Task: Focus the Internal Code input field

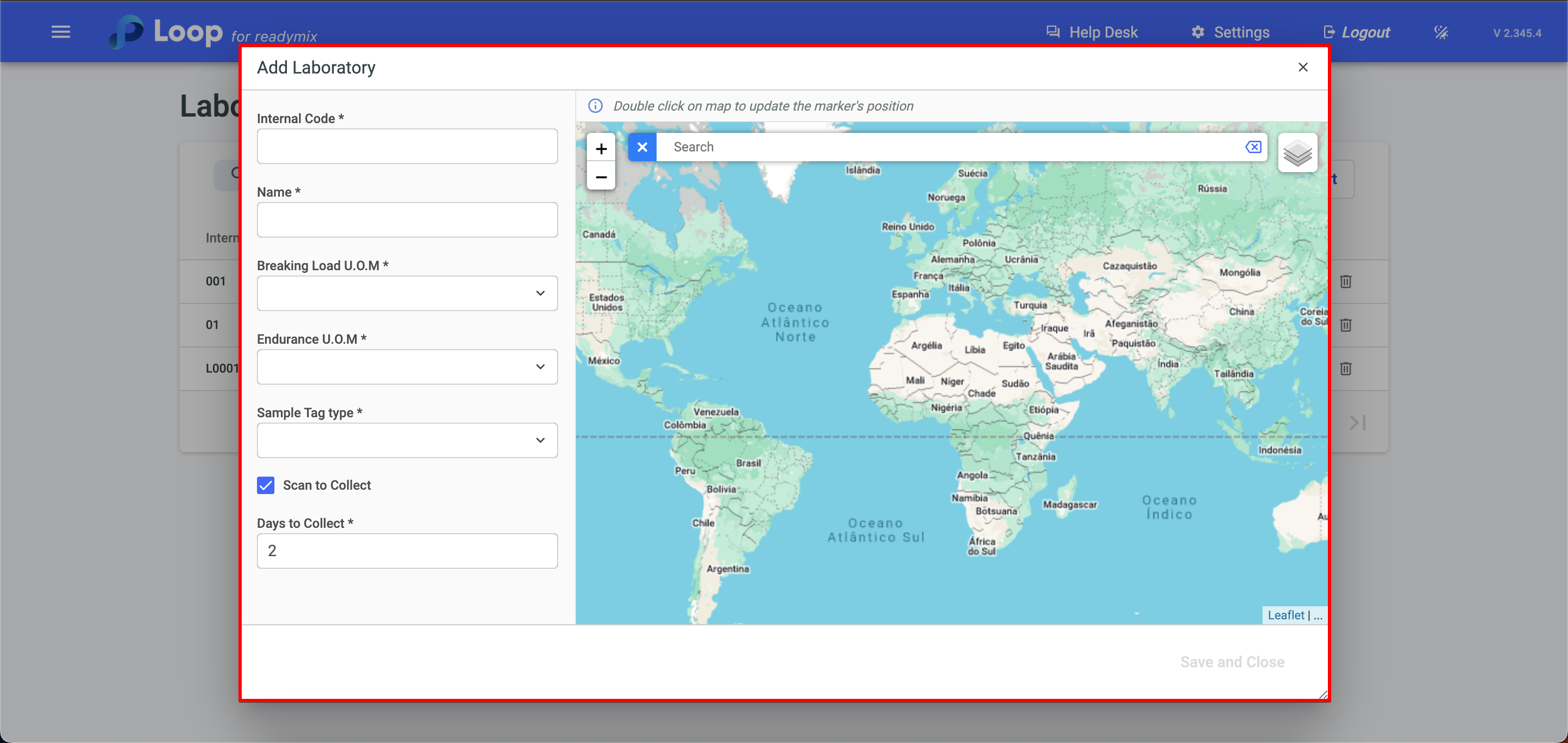Action: tap(407, 146)
